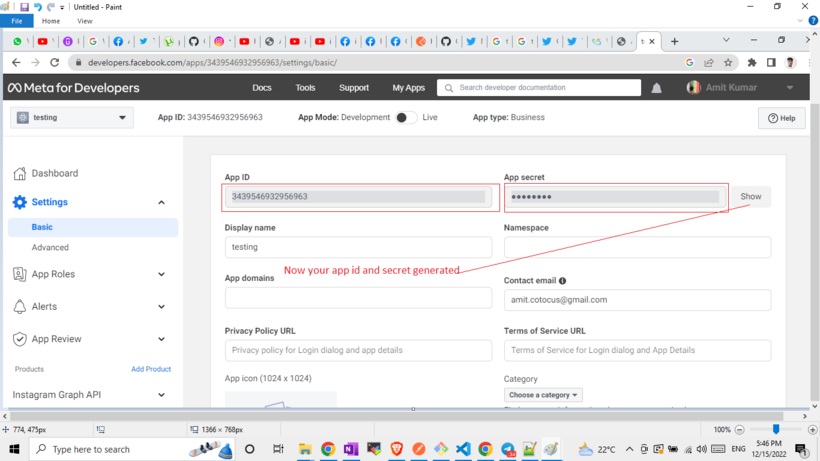Open the Docs menu item

coord(262,88)
